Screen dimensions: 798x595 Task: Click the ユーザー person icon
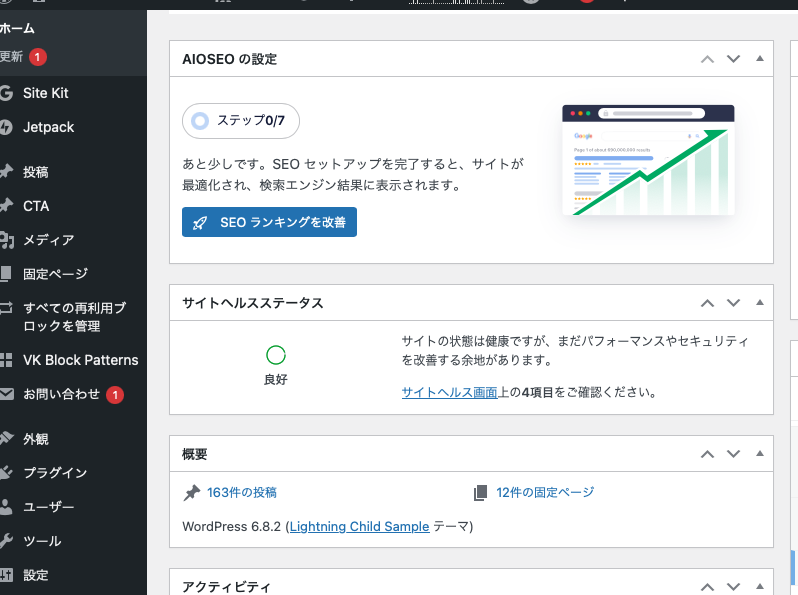click(x=6, y=506)
